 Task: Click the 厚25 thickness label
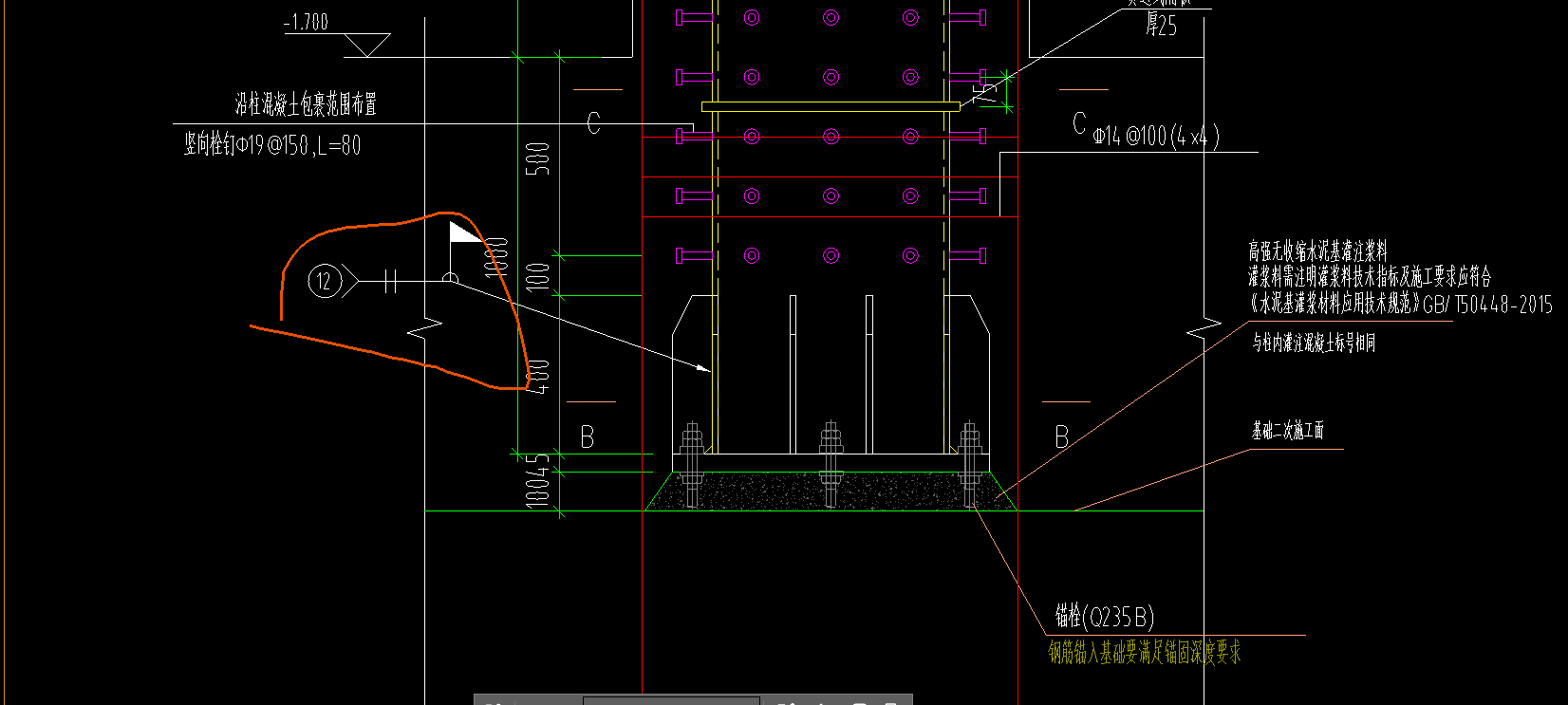[1161, 26]
